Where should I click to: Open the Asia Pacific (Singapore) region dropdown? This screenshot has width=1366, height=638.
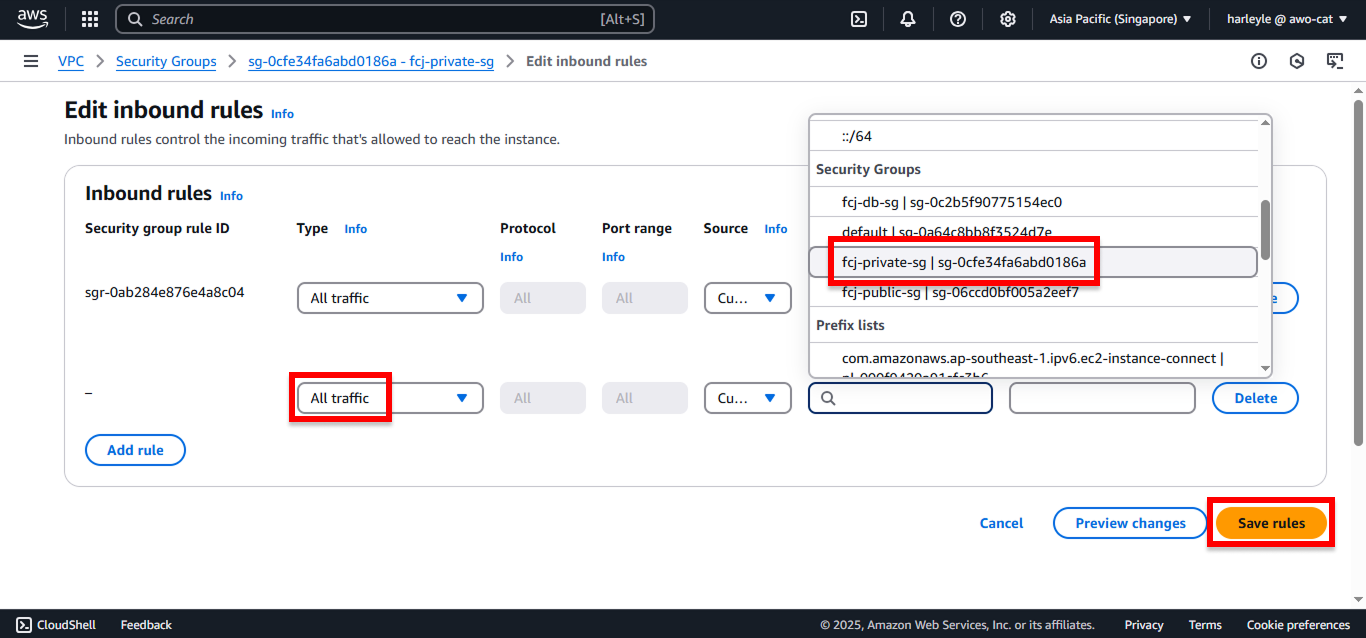click(1120, 19)
